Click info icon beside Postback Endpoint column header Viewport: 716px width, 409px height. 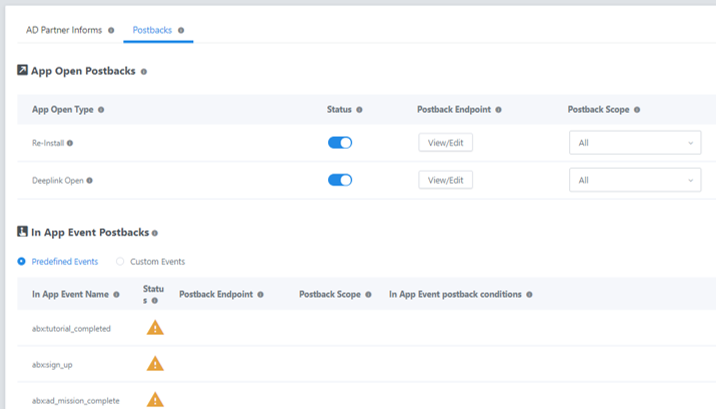pos(498,110)
